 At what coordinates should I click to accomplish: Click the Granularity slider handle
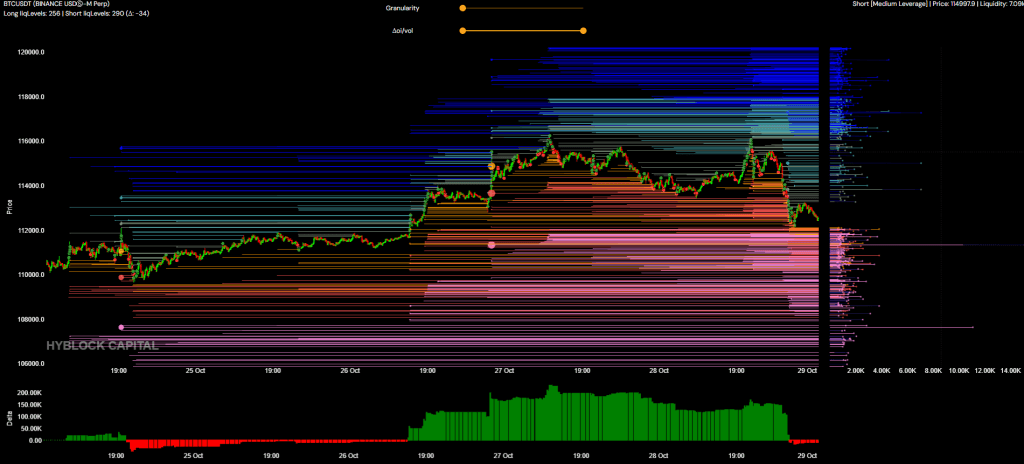click(462, 8)
